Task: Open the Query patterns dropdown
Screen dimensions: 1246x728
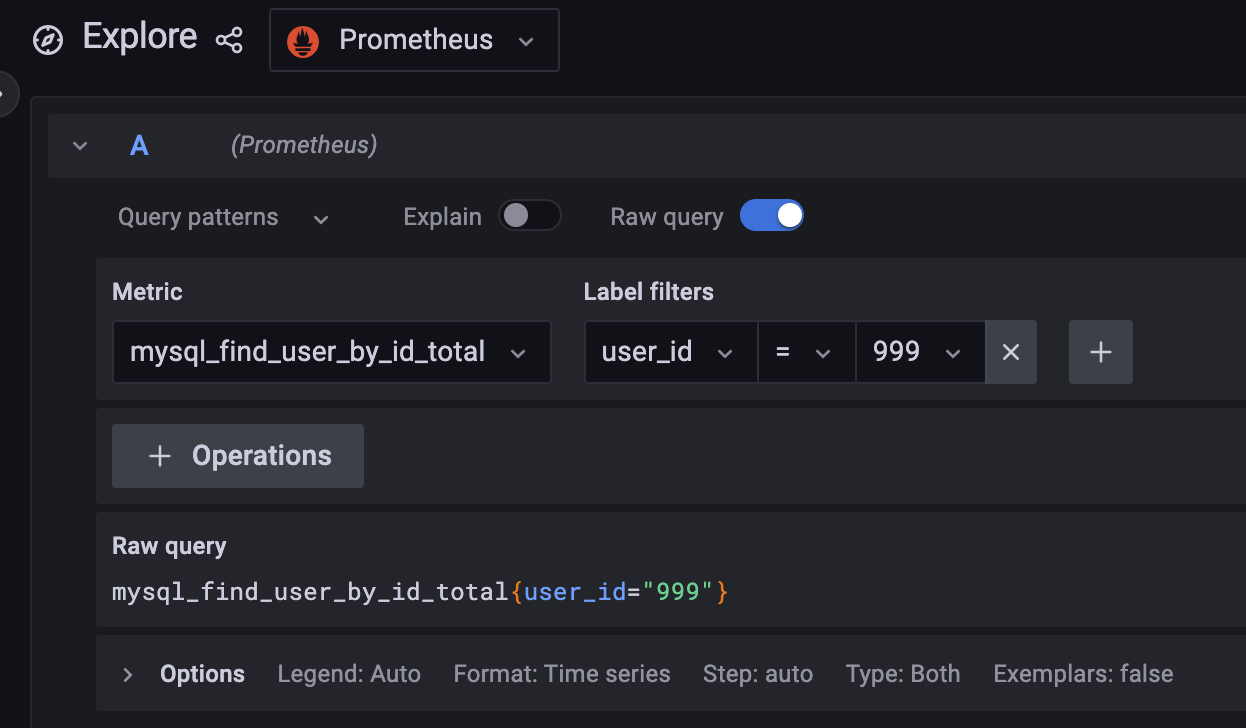Action: pyautogui.click(x=223, y=218)
